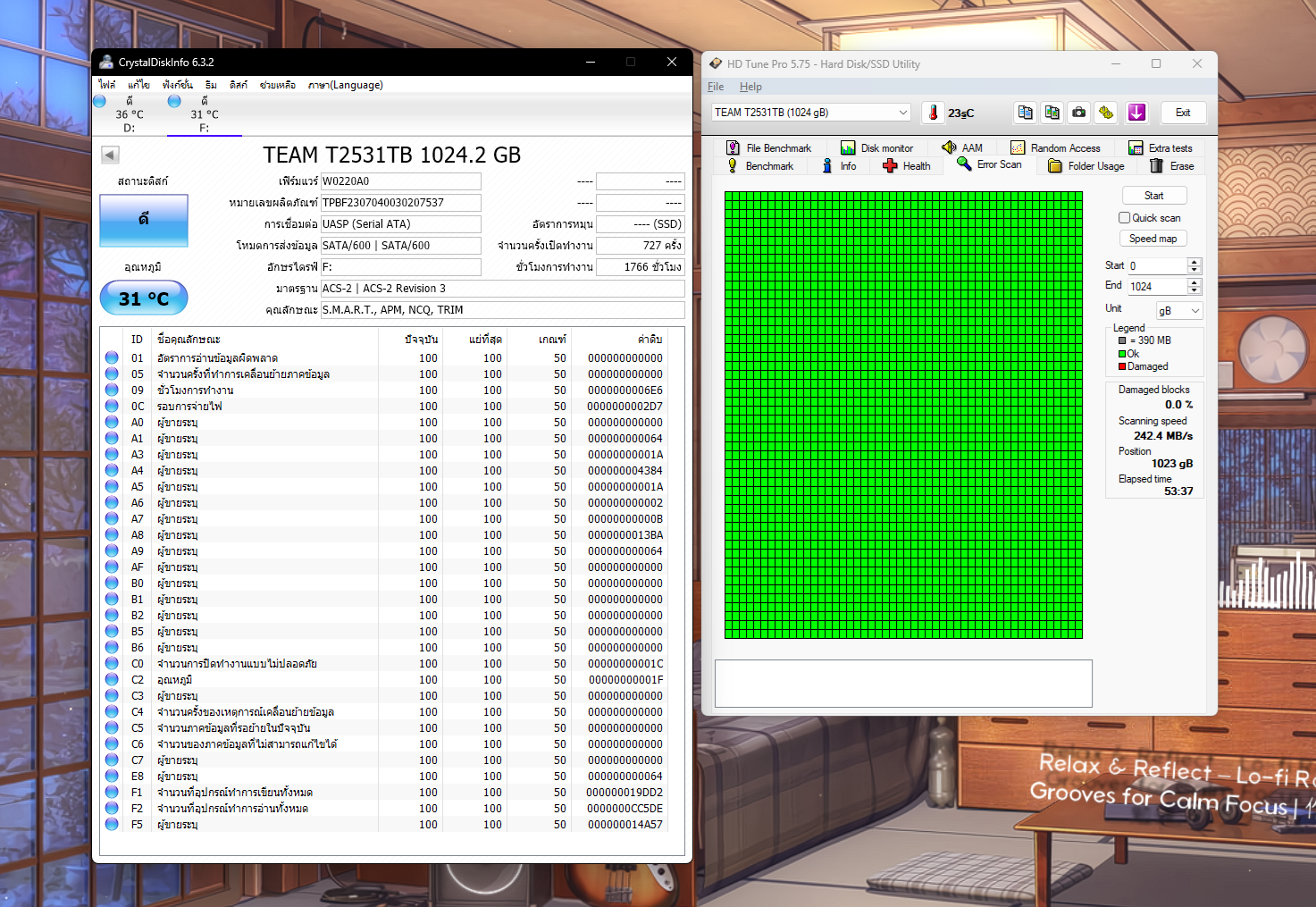Image resolution: width=1316 pixels, height=907 pixels.
Task: Click the thermometer temperature icon in HD Tune
Action: (933, 113)
